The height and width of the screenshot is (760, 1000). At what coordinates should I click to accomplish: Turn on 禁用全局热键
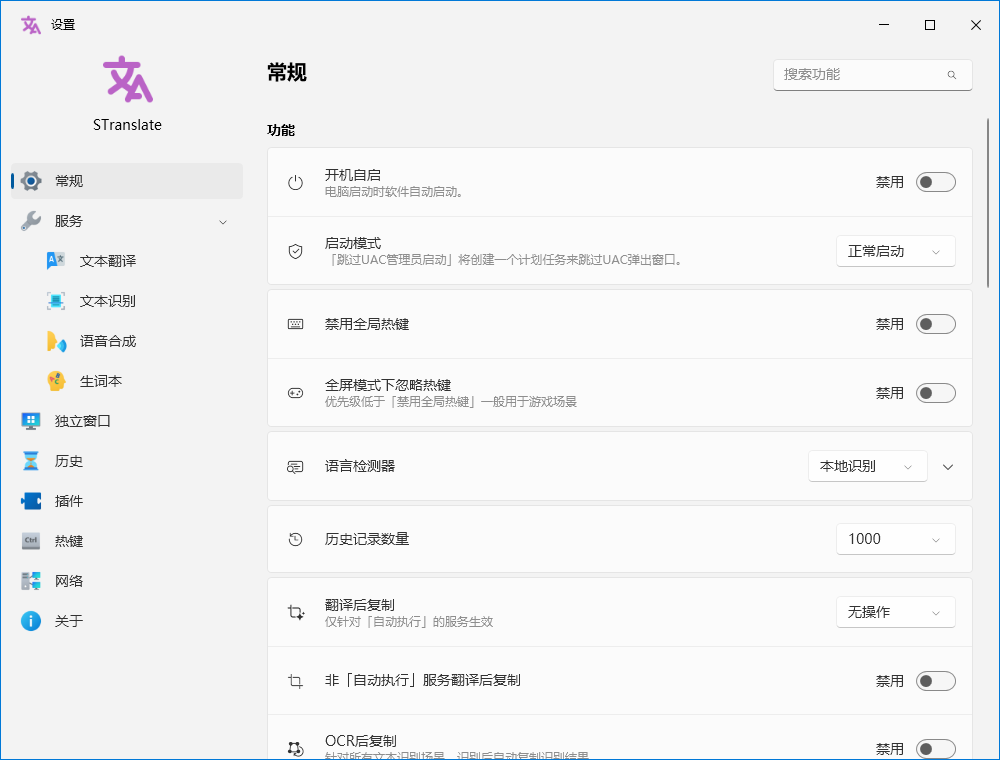[935, 323]
